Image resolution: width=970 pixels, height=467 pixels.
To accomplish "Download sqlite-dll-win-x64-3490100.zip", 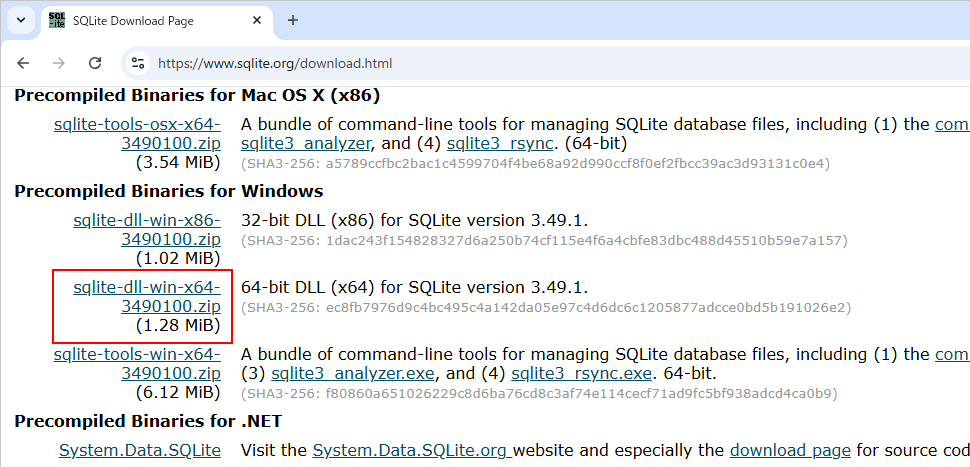I will 147,297.
